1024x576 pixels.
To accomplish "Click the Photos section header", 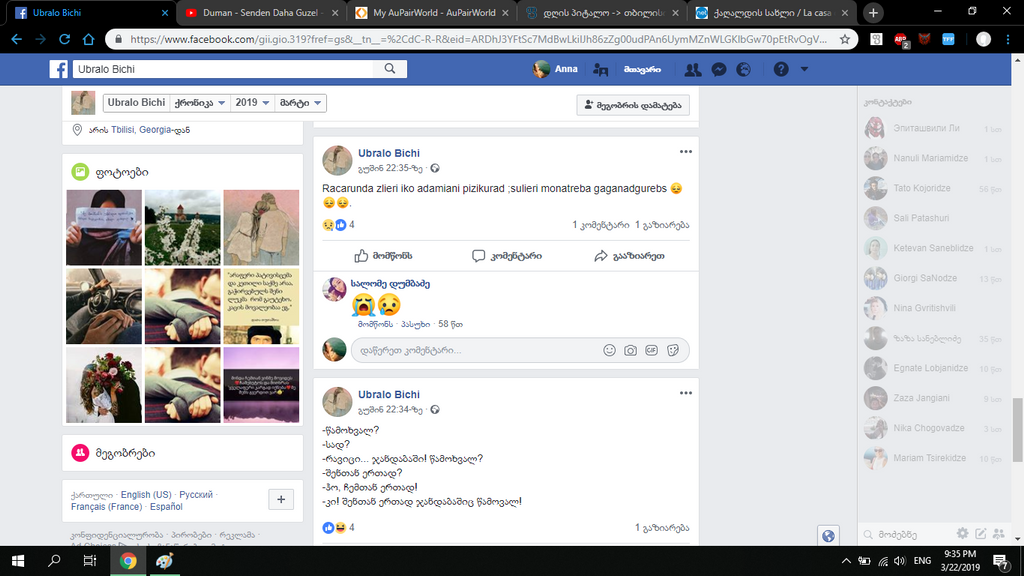I will click(x=121, y=172).
